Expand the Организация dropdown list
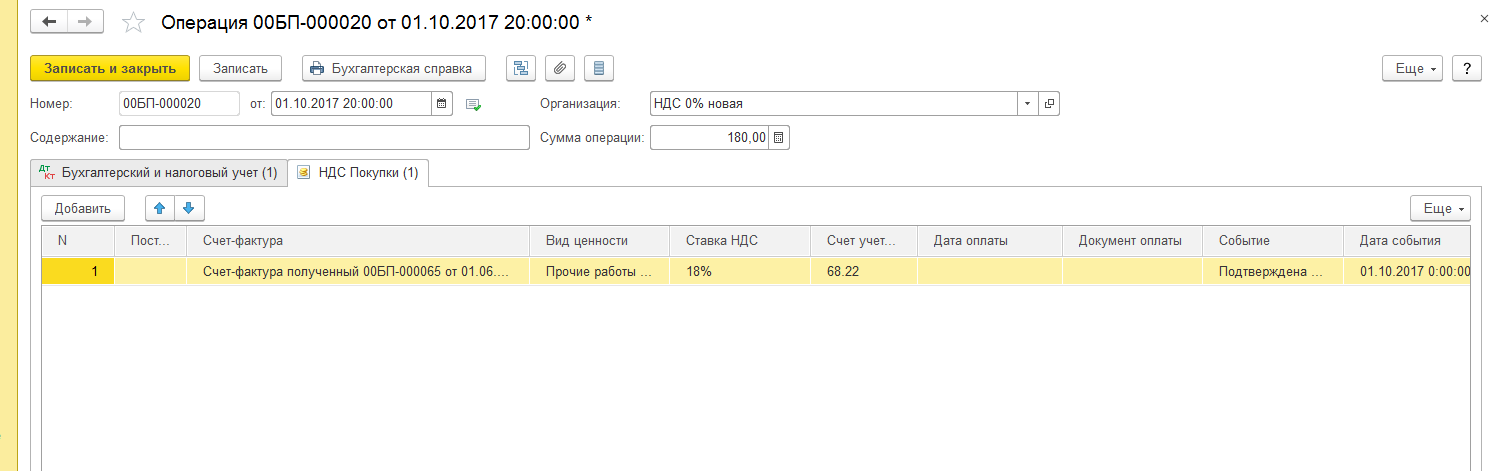 pyautogui.click(x=1029, y=103)
